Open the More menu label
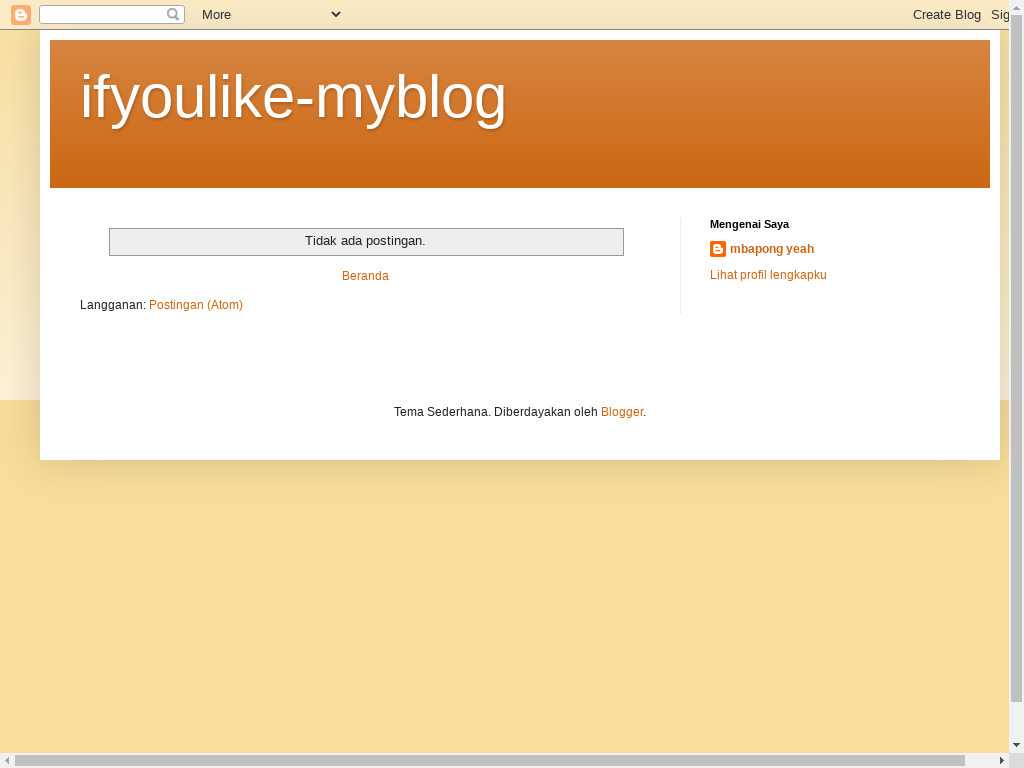The width and height of the screenshot is (1024, 768). pos(216,14)
